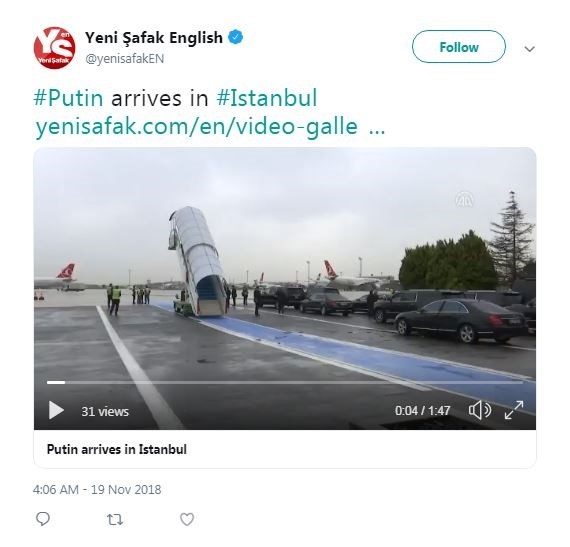Open the #Istanbul hashtag
Image resolution: width=570 pixels, height=547 pixels.
click(x=267, y=98)
